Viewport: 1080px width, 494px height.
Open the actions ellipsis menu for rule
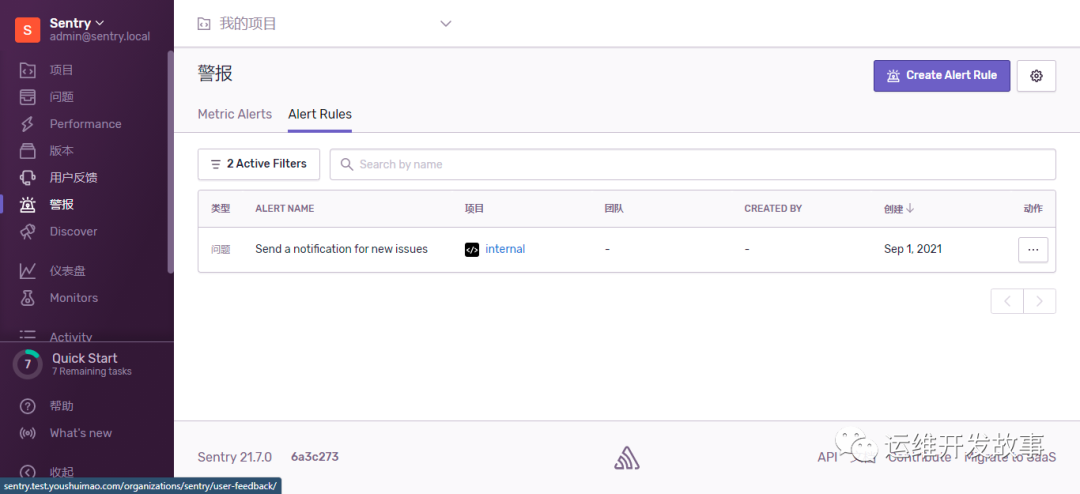tap(1033, 249)
